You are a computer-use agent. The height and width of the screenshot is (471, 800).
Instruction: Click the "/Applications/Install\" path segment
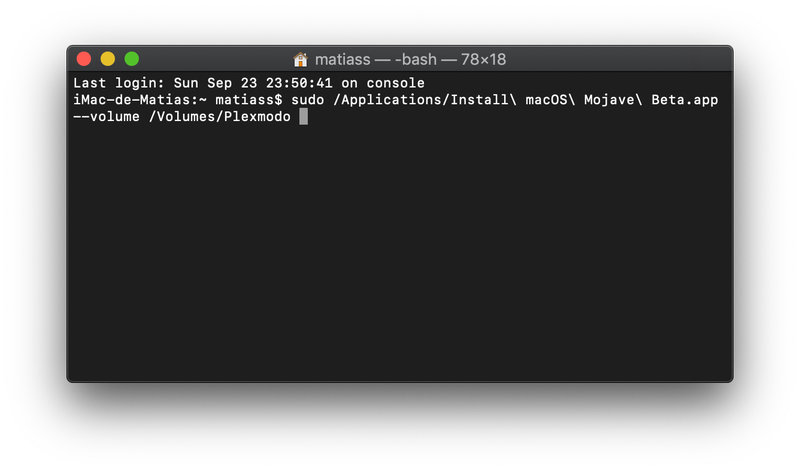coord(425,100)
